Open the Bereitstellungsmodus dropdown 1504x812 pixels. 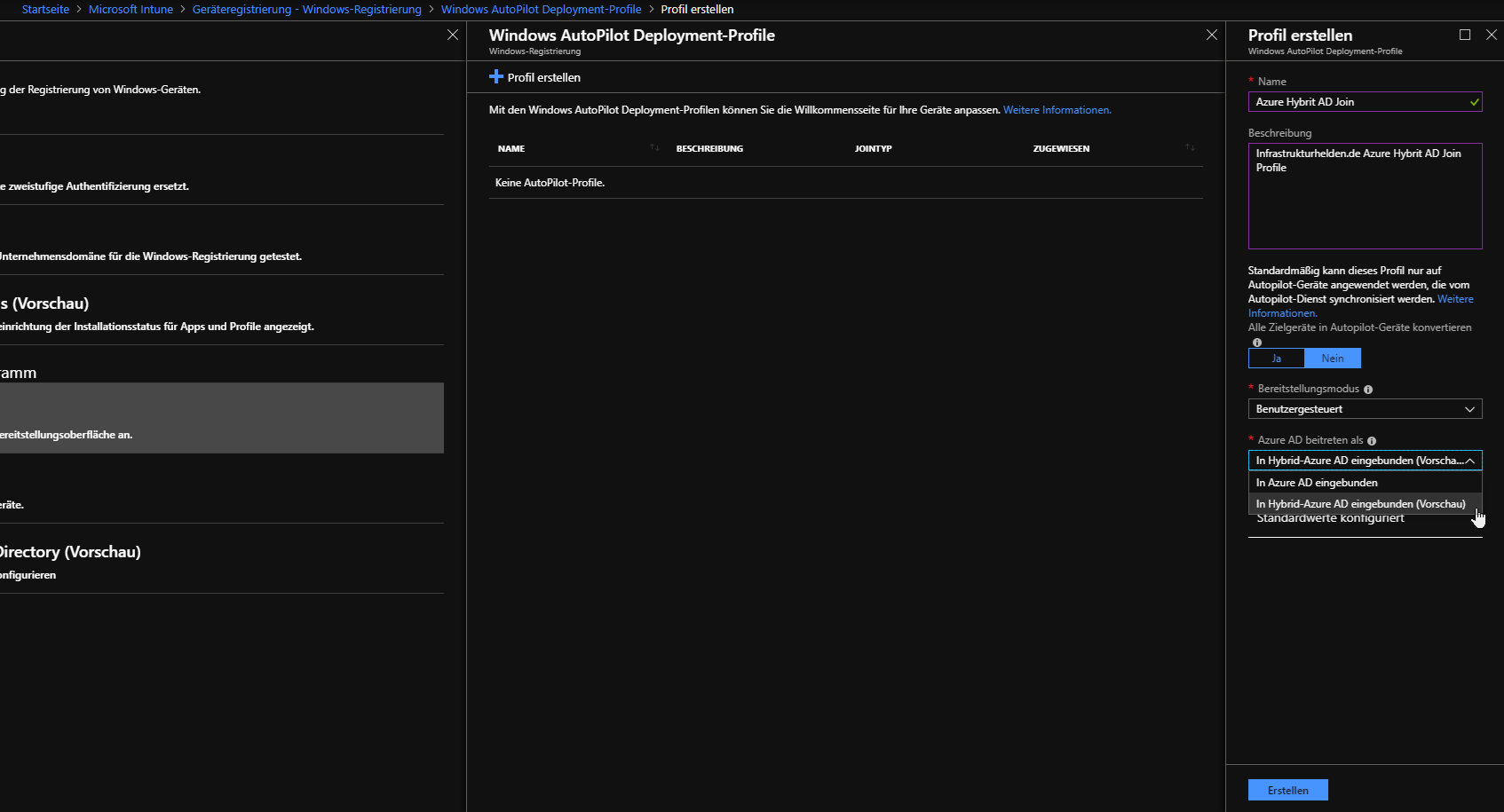pyautogui.click(x=1365, y=409)
